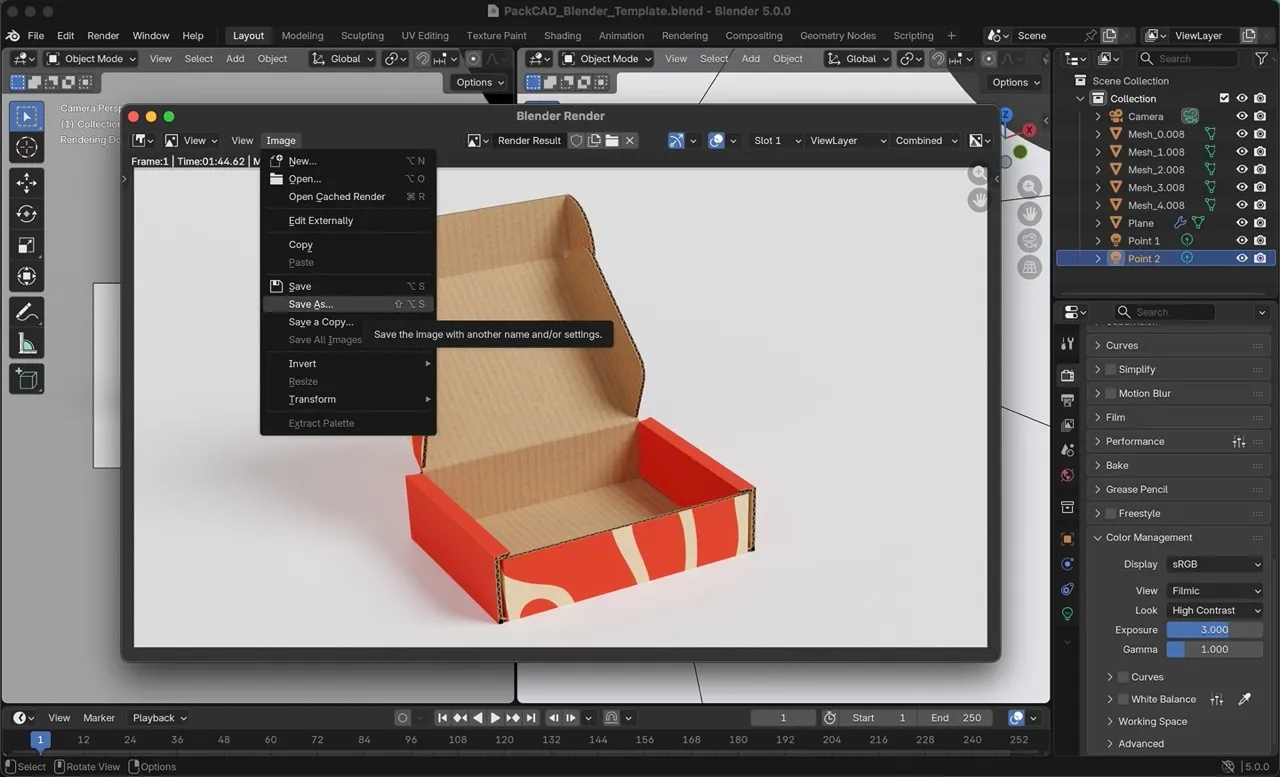
Task: Select the Scale tool
Action: [27, 245]
